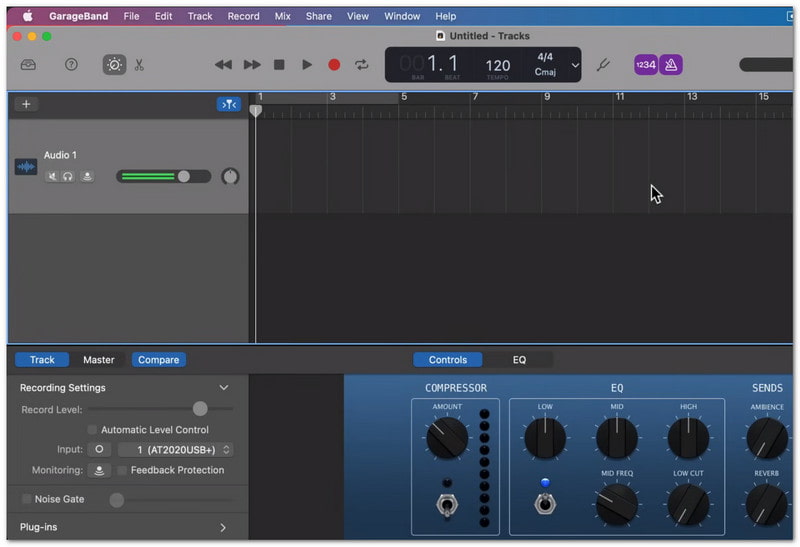The width and height of the screenshot is (800, 547).
Task: Click the playhead marker in the ruler
Action: 256,111
